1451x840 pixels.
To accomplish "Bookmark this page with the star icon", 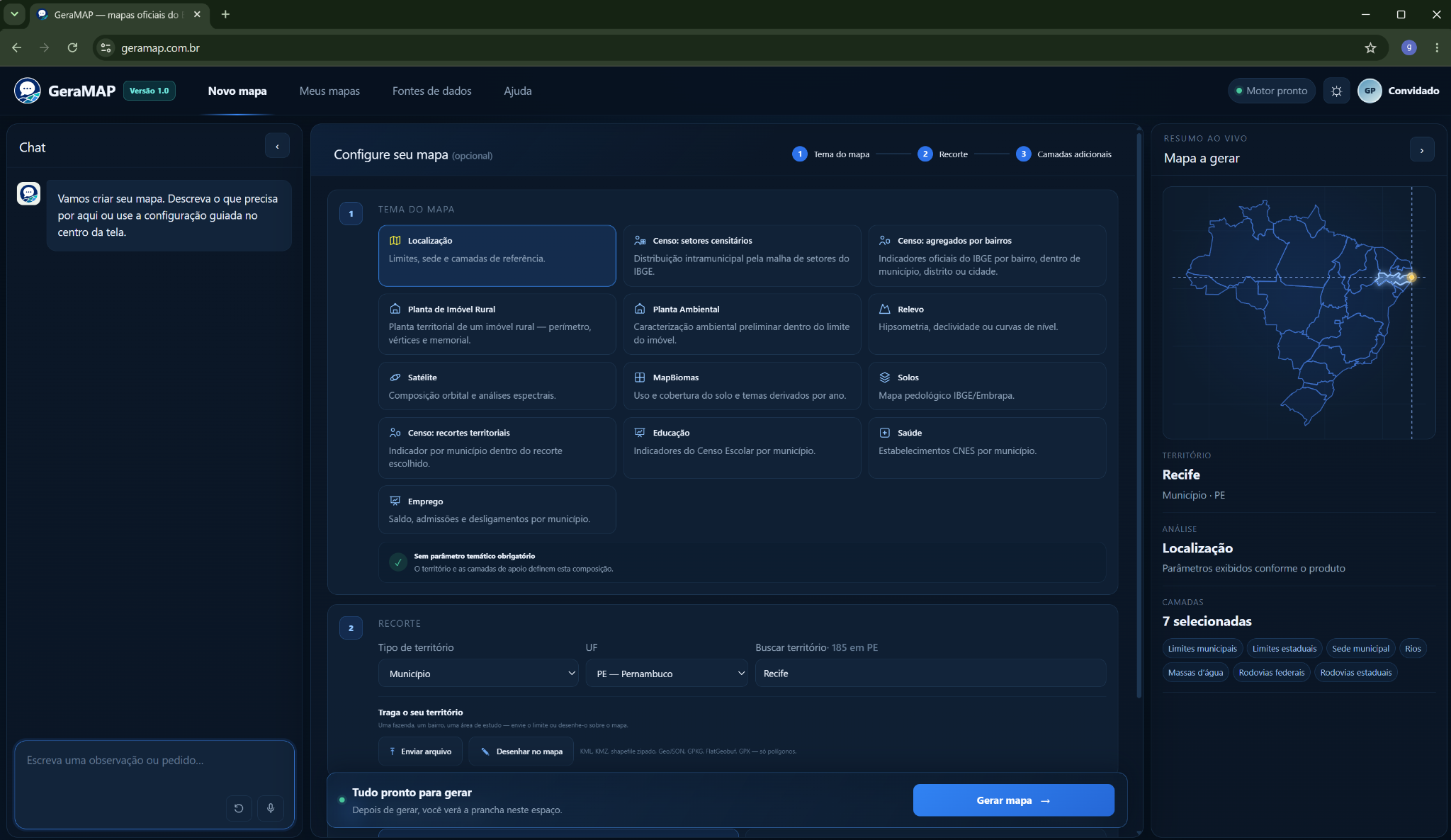I will click(1370, 47).
